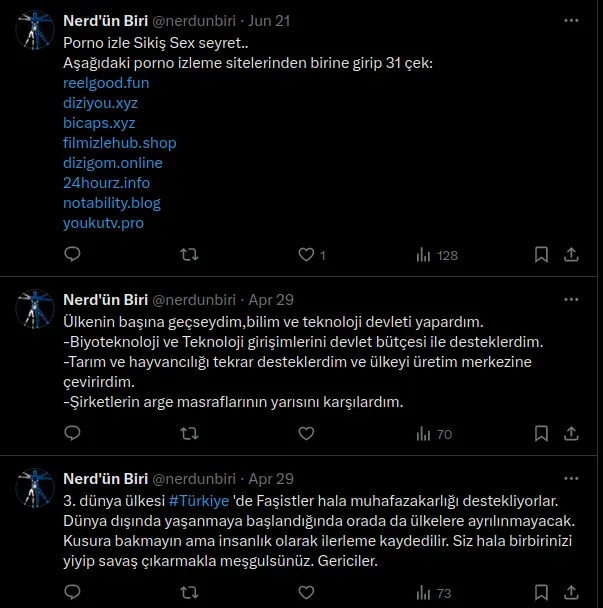Screen dimensions: 603x608
Task: View analytics showing 128 views
Action: coord(437,256)
